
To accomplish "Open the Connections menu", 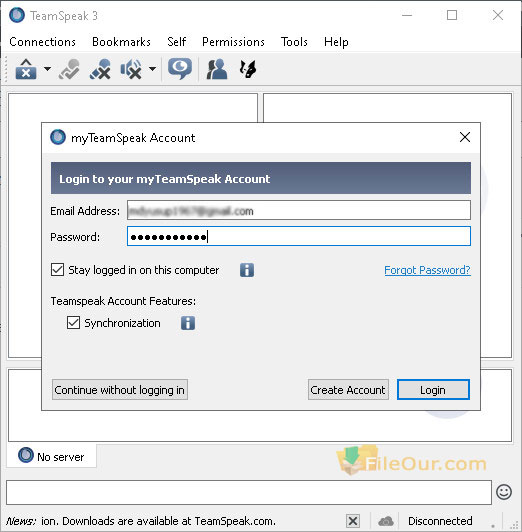I will [42, 42].
